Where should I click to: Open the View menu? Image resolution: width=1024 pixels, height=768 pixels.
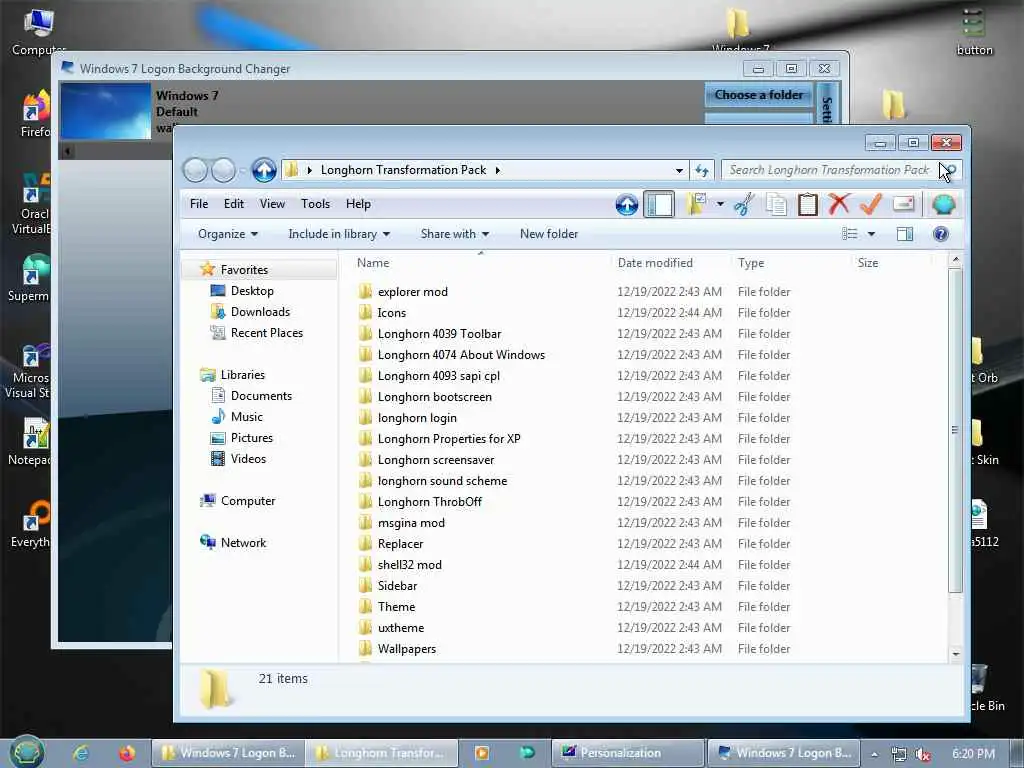pyautogui.click(x=272, y=204)
